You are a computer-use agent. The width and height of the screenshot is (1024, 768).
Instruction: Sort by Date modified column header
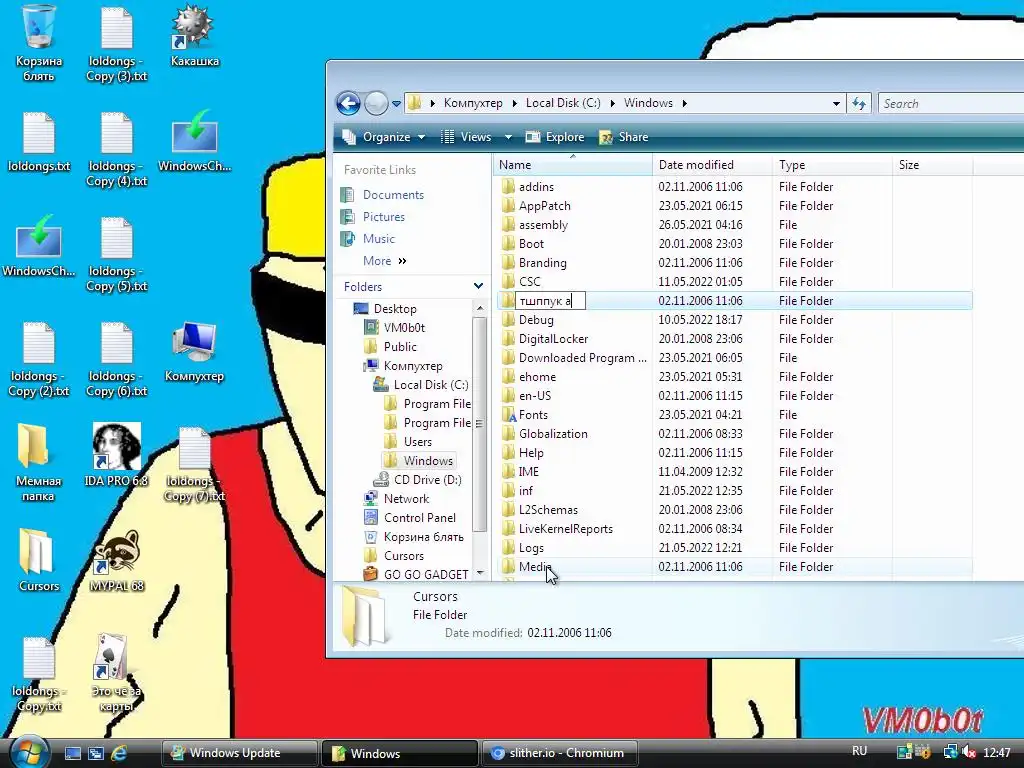pyautogui.click(x=712, y=165)
